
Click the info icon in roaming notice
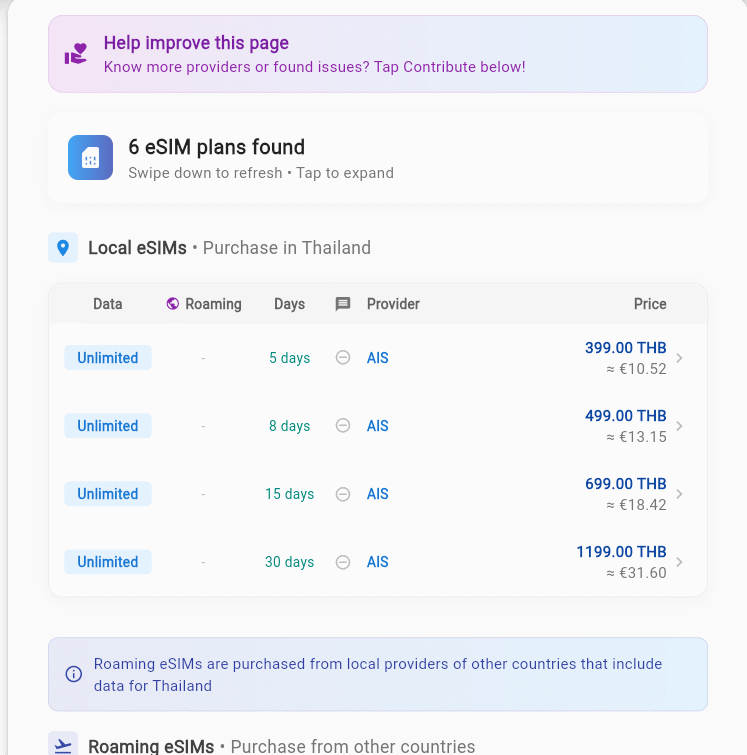point(74,674)
